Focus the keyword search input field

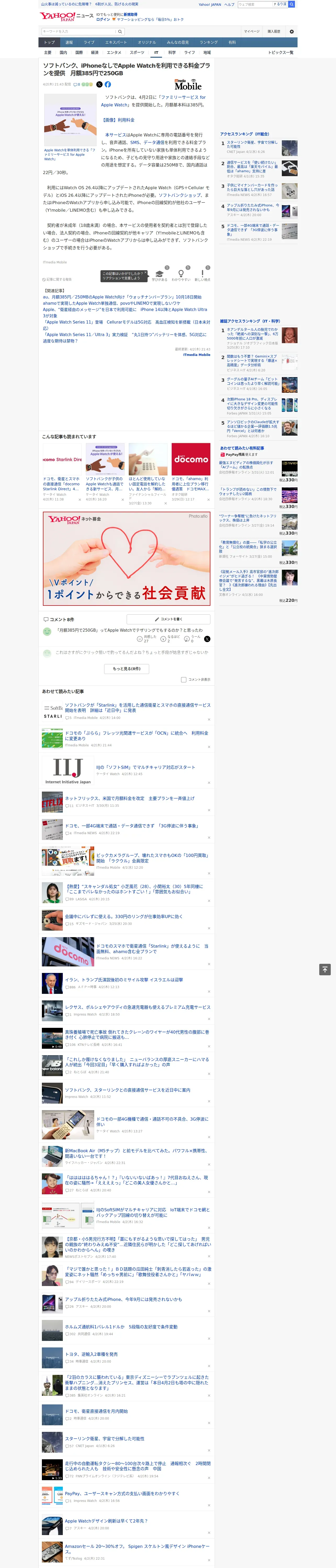(78, 31)
